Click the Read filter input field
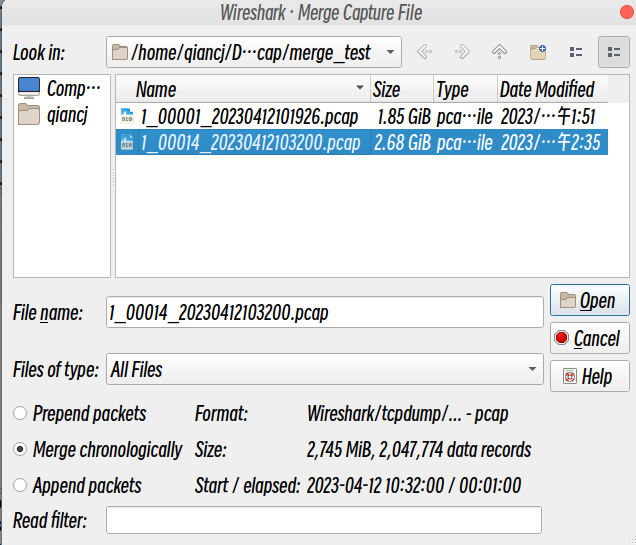This screenshot has height=545, width=636. click(x=324, y=520)
